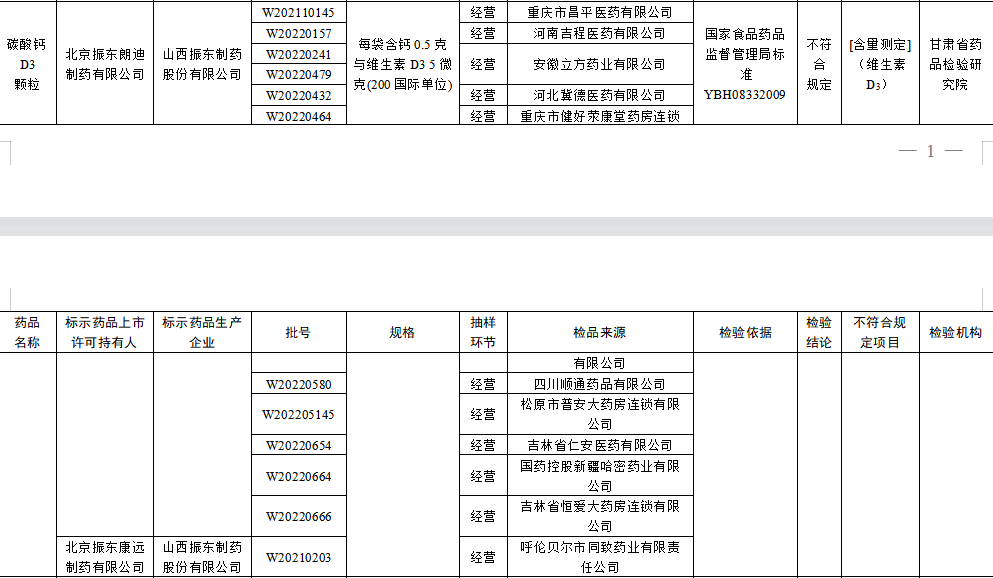Click the 检验机构 column header
The width and height of the screenshot is (993, 578).
[x=956, y=332]
